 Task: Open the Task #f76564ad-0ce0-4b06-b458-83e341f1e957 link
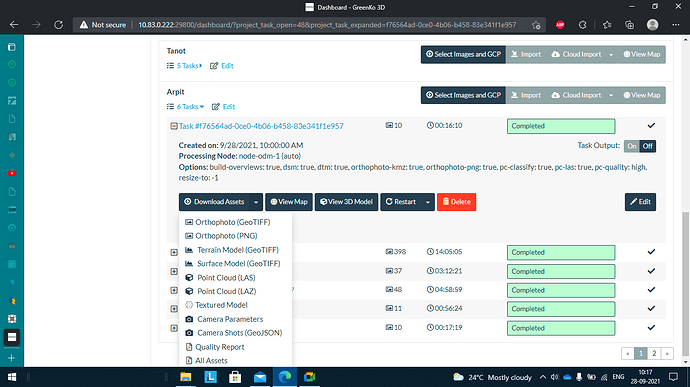(x=261, y=126)
